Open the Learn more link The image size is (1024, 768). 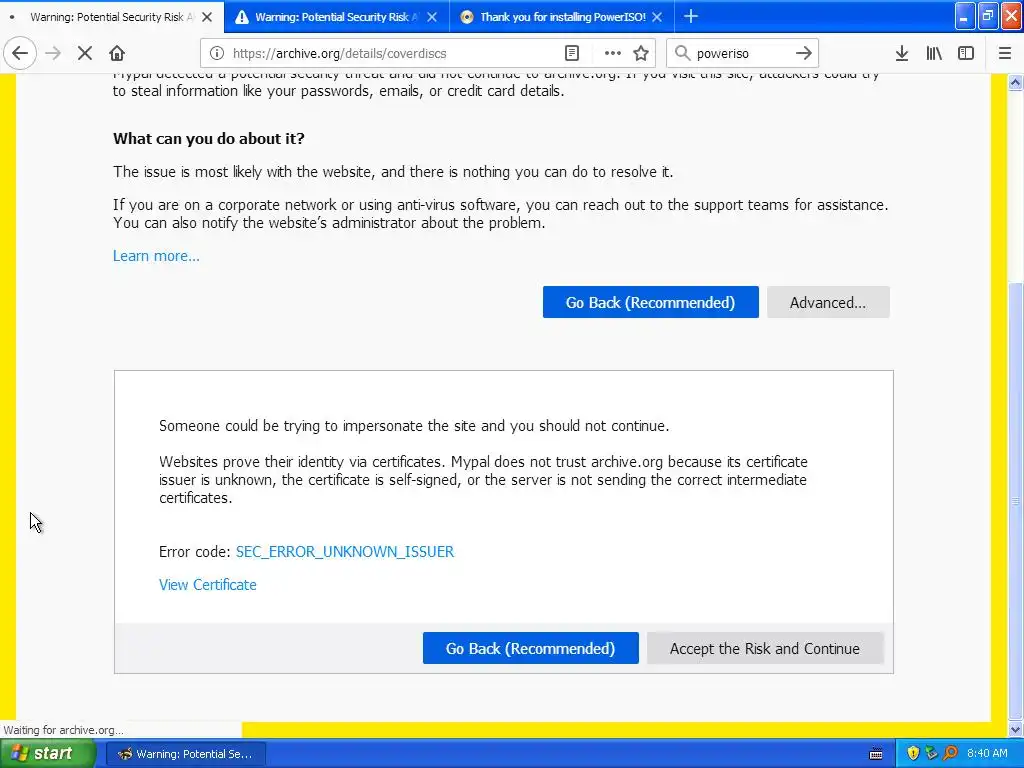[156, 256]
